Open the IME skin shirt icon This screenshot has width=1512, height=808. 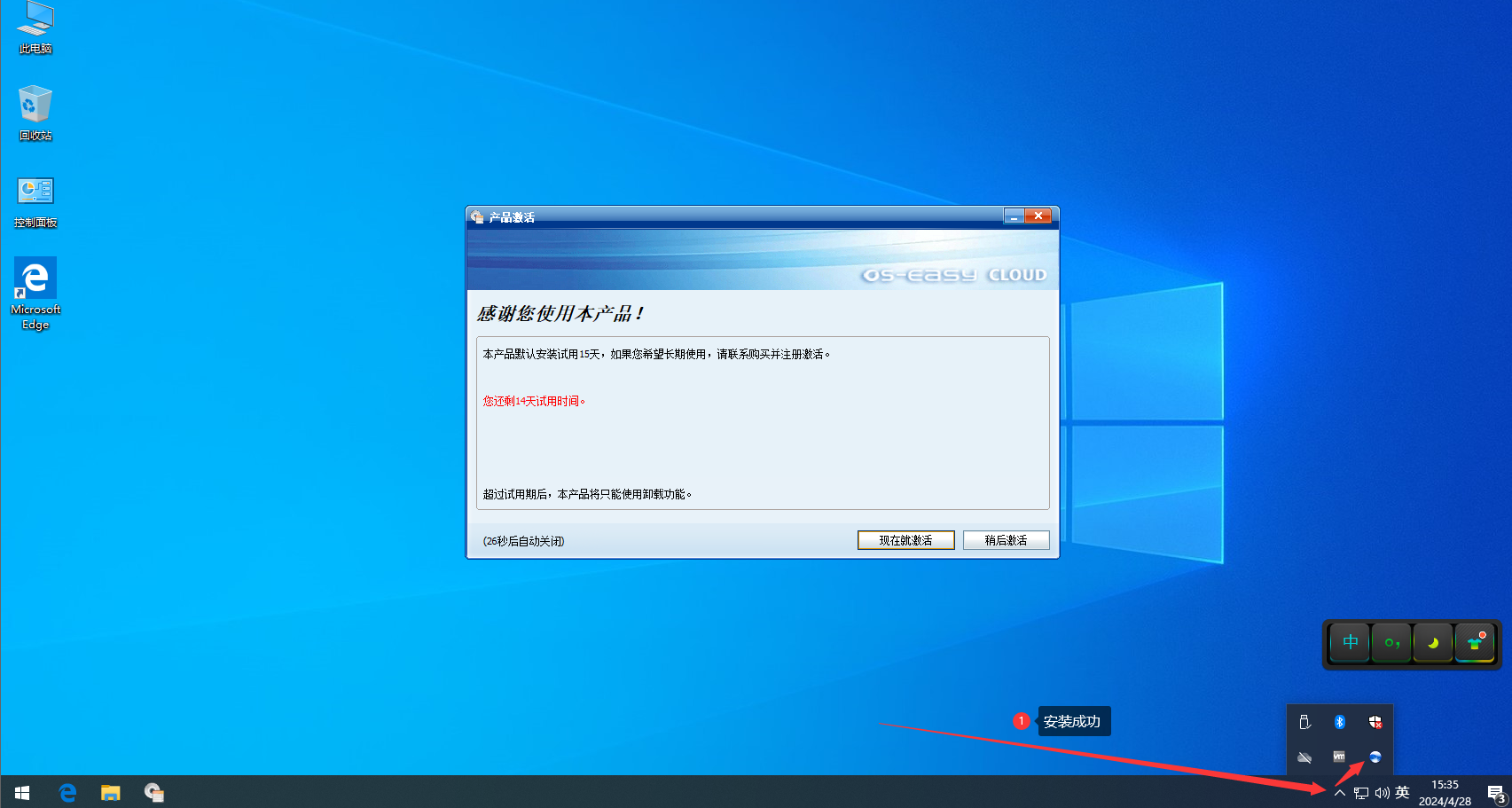[x=1474, y=642]
